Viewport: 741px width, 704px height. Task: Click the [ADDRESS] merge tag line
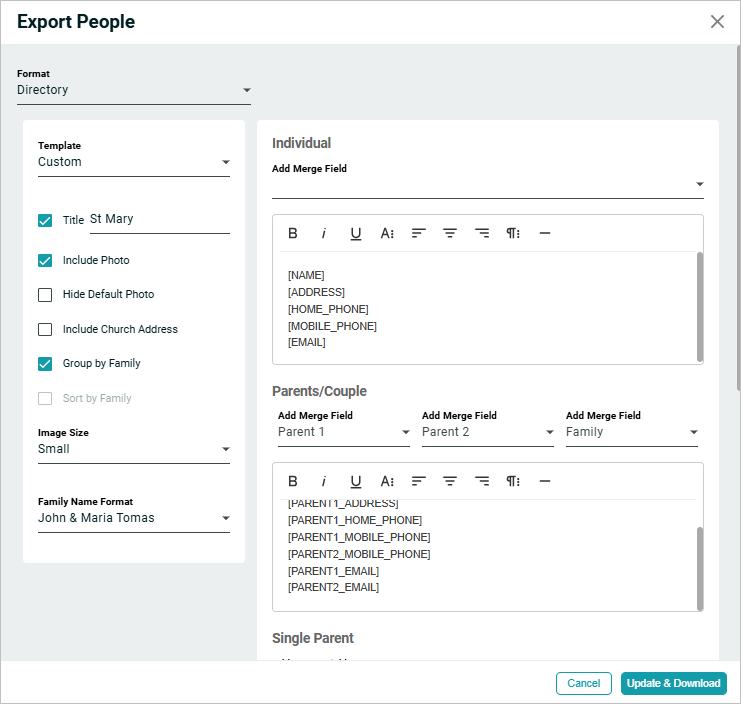316,292
